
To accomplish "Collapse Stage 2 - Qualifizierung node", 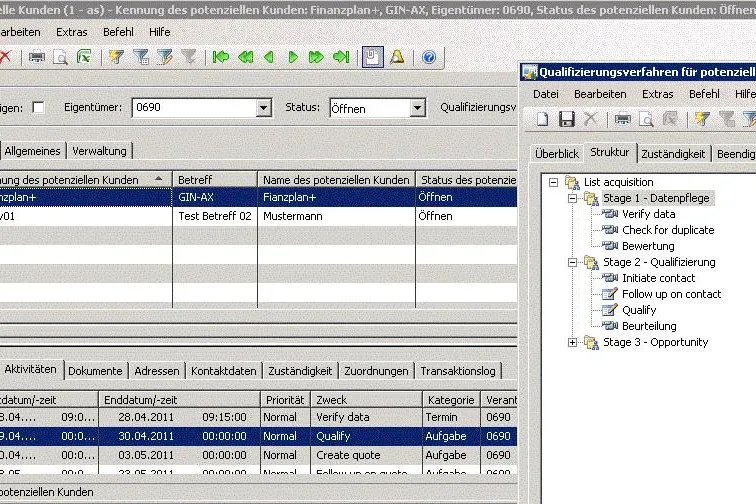I will [572, 262].
